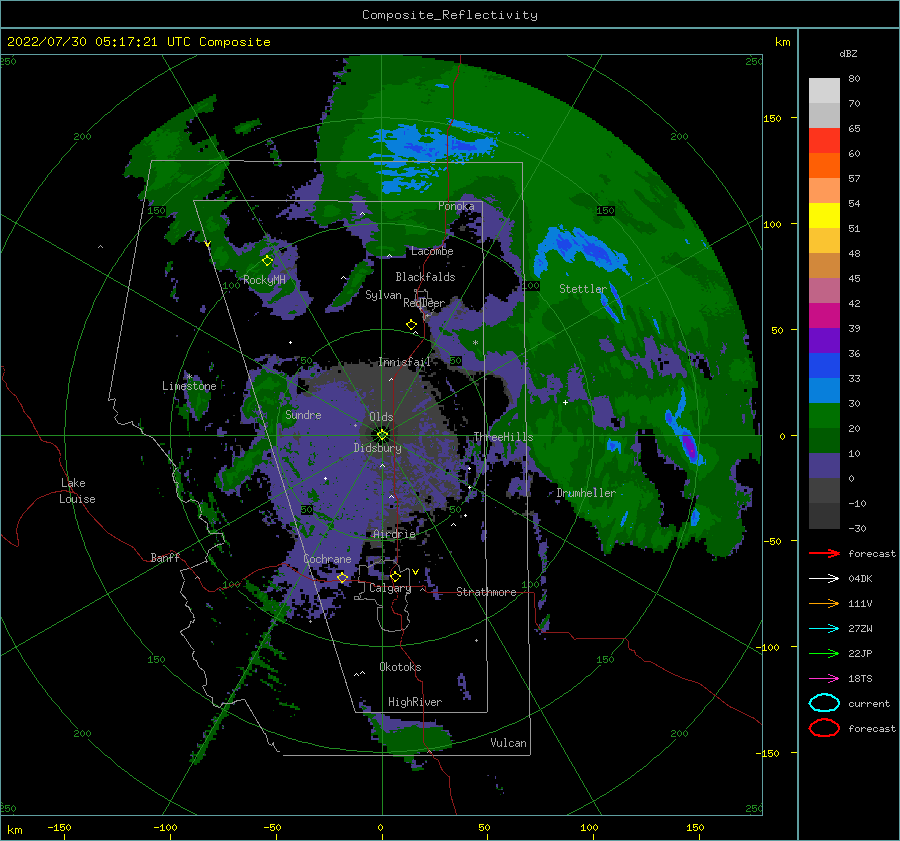Select the red forecast arrow legend icon

point(825,553)
